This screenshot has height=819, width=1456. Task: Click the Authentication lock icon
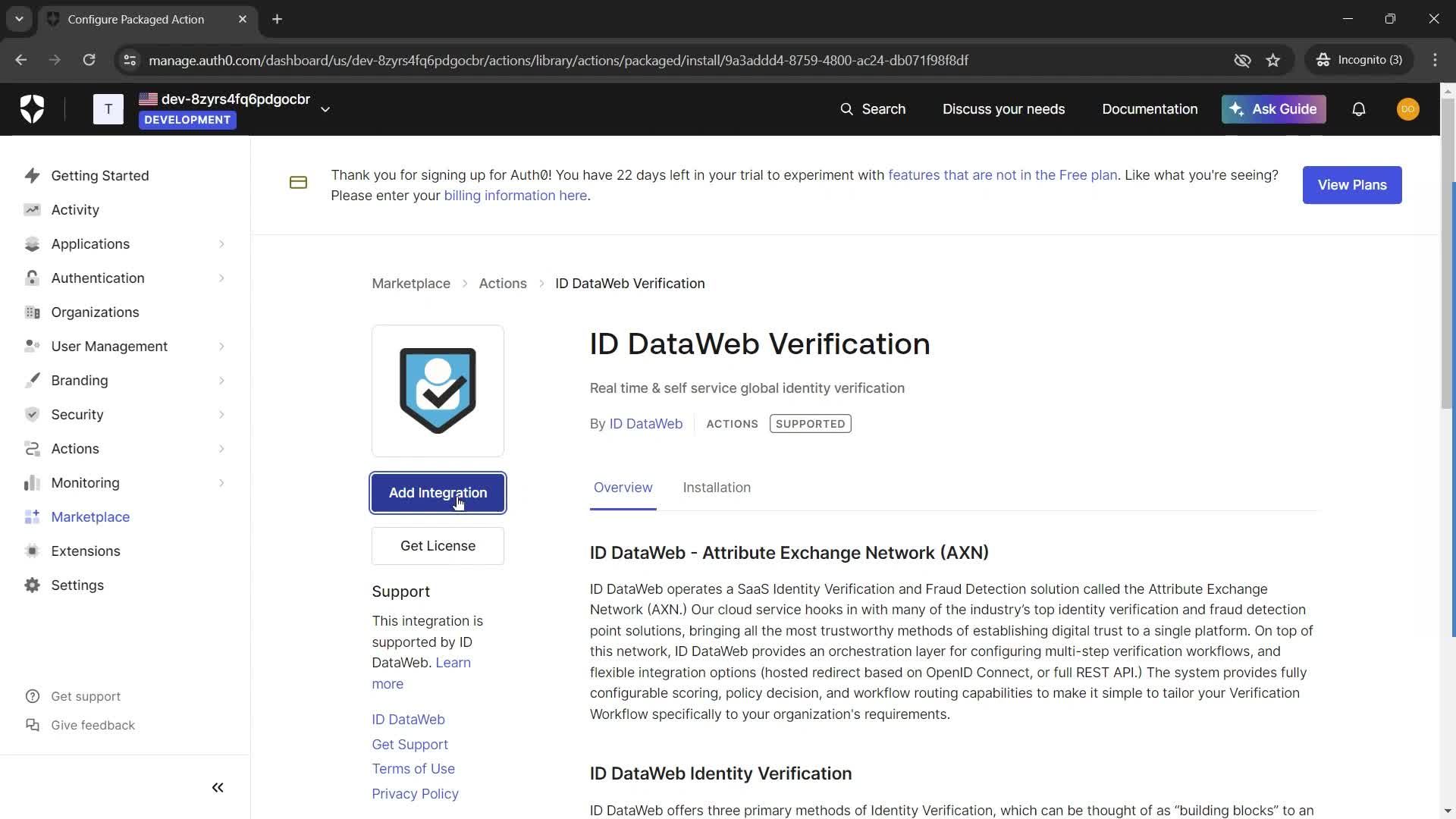(32, 278)
